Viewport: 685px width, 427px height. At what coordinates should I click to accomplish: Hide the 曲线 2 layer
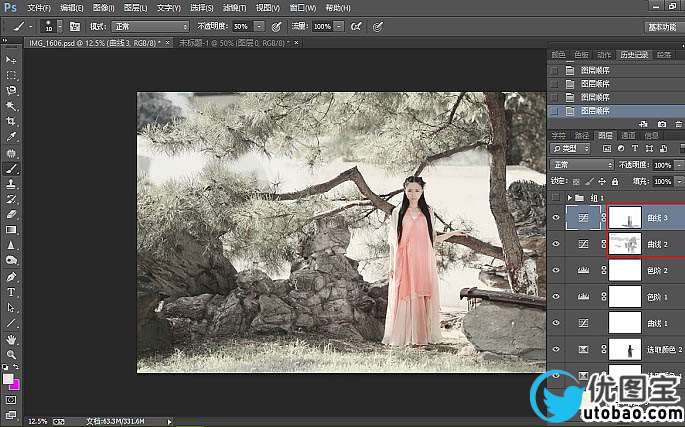coord(556,243)
